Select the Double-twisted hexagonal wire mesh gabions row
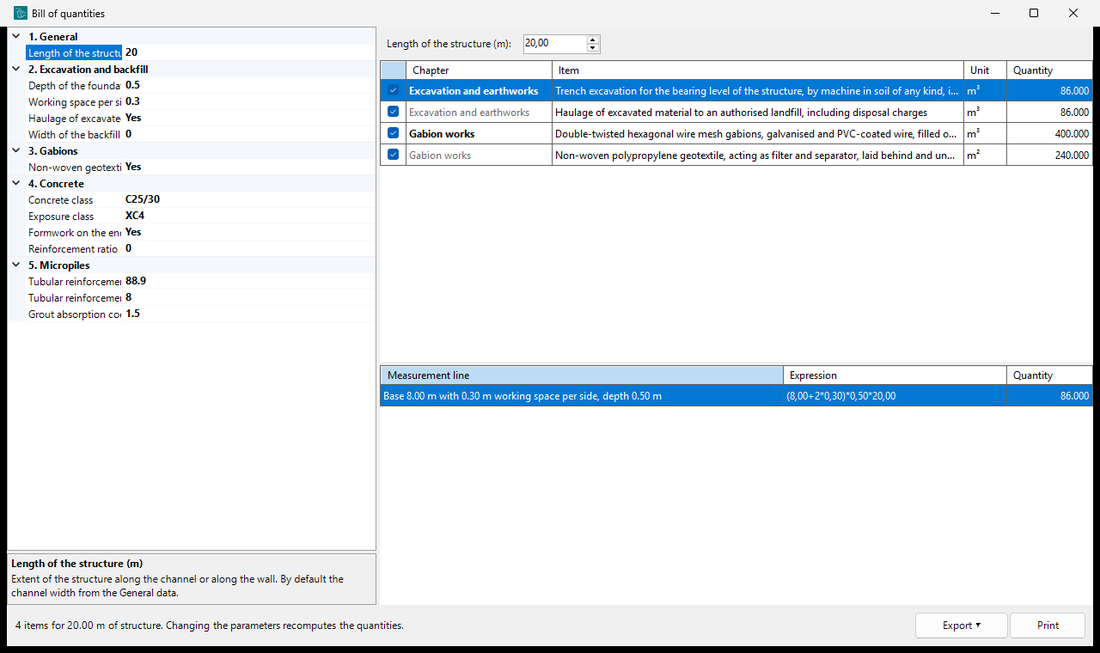Viewport: 1100px width, 653px height. point(736,133)
